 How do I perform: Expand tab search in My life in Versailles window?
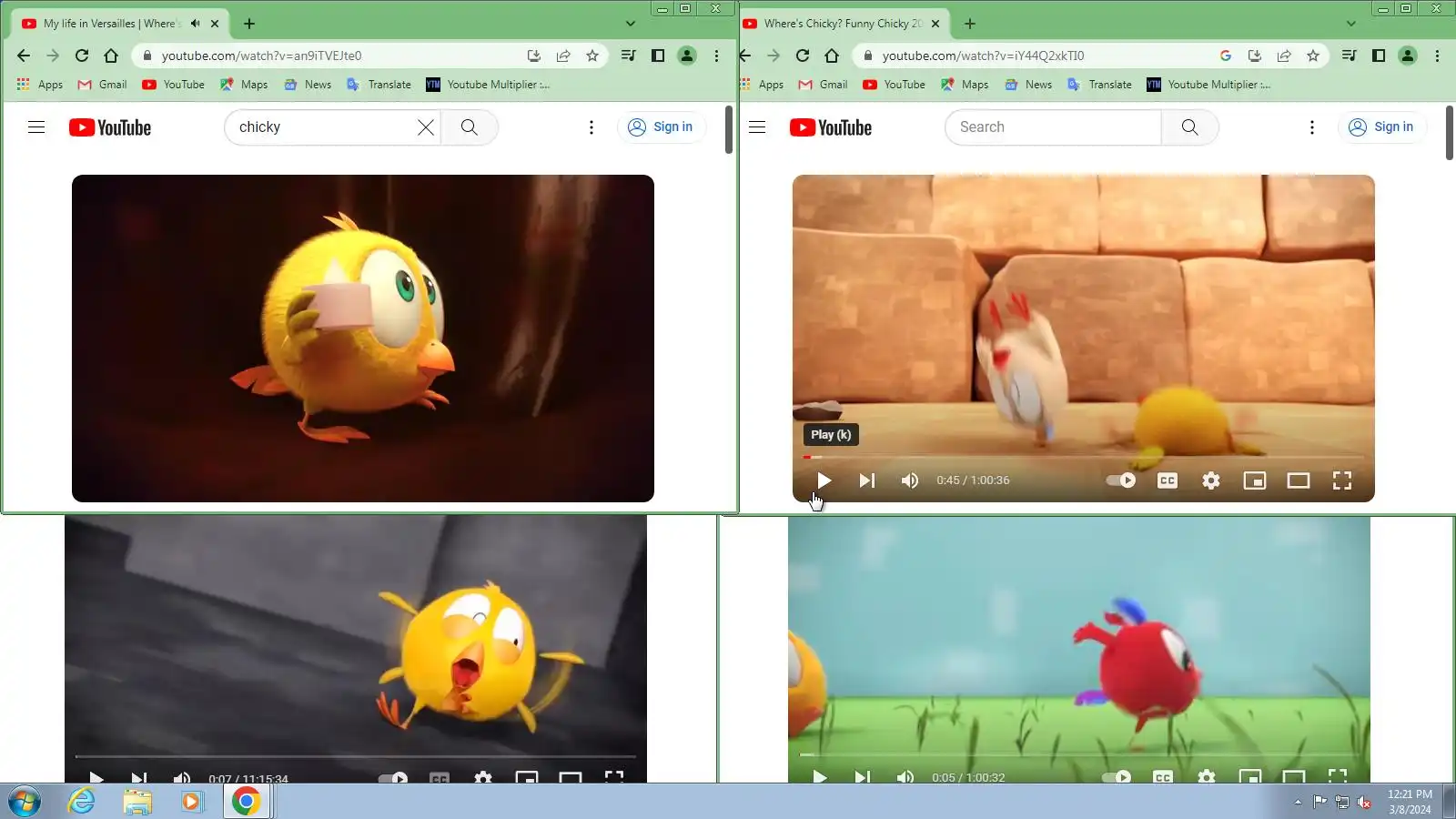tap(631, 24)
